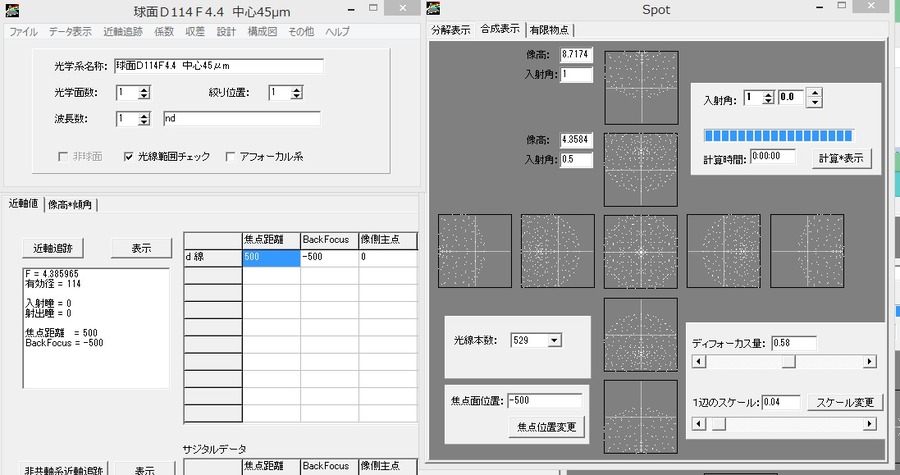Click the 像高 field showing 8.7174
The height and width of the screenshot is (475, 900).
pyautogui.click(x=576, y=54)
